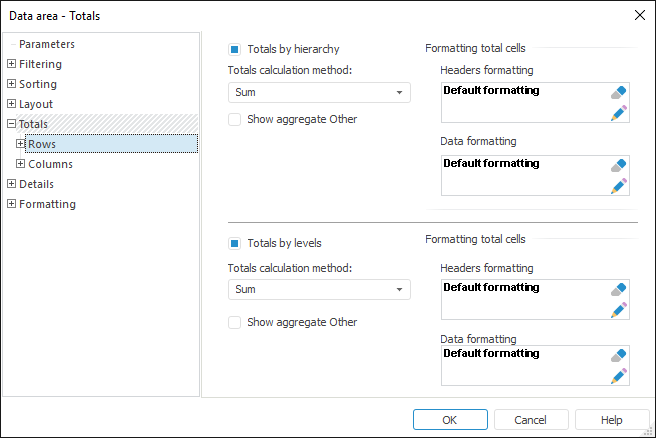Click eraser icon in hierarchy Headers formatting
This screenshot has height=438, width=656.
tap(619, 92)
